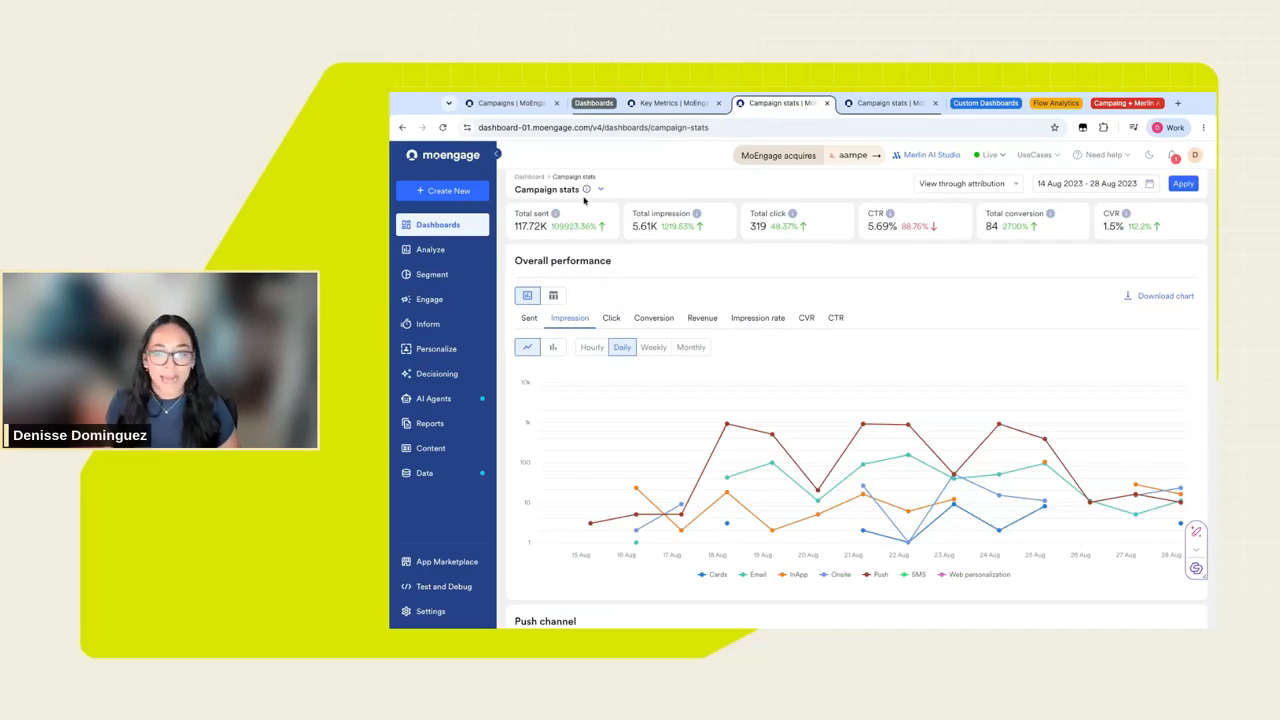Open Test and Debug
The image size is (1280, 720).
443,587
